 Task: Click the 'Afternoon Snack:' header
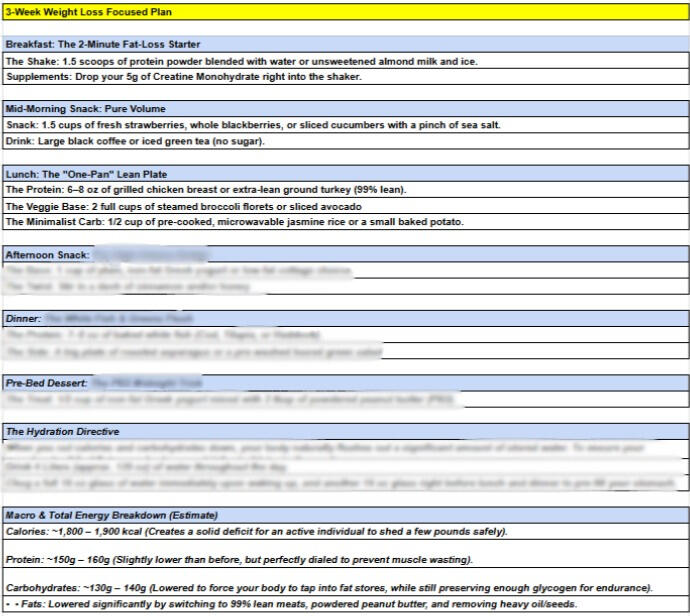pos(345,254)
